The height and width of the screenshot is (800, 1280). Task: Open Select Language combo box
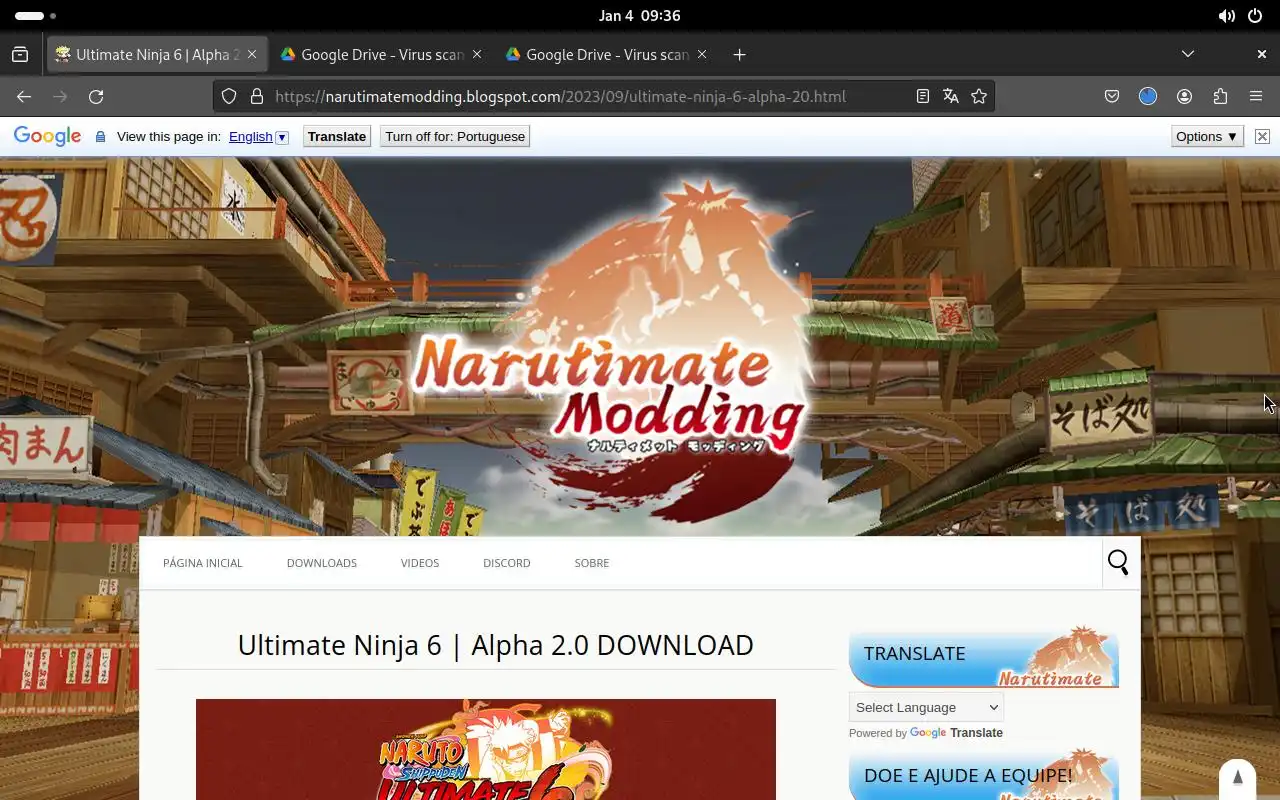pyautogui.click(x=926, y=707)
